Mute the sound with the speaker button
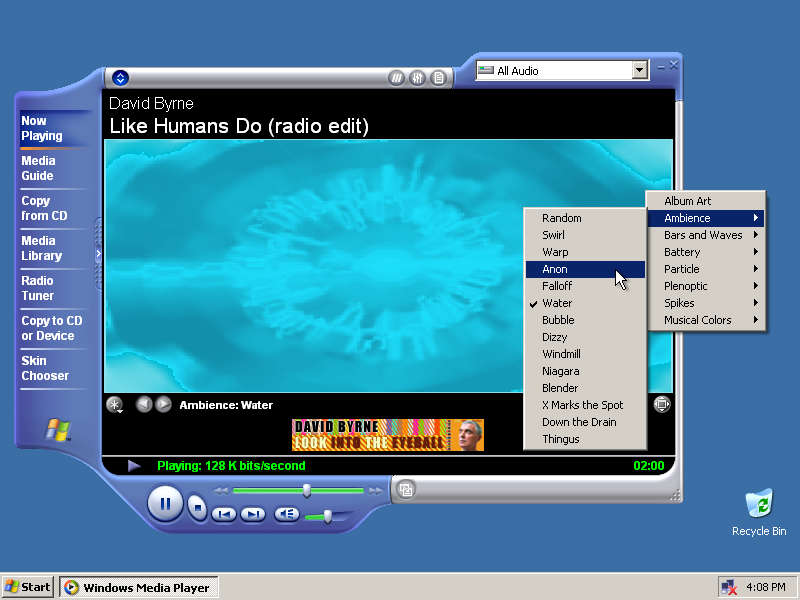The height and width of the screenshot is (600, 800). click(287, 514)
